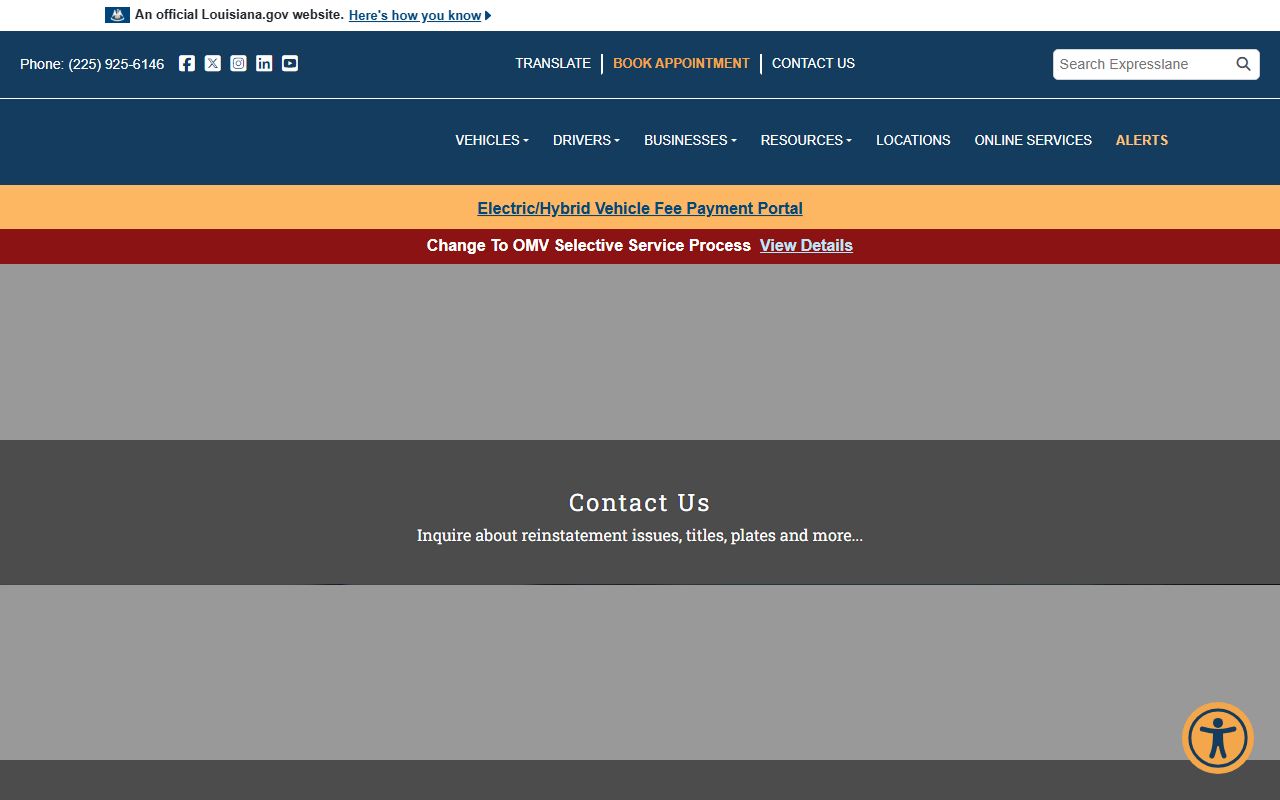Viewport: 1280px width, 800px height.
Task: Click Contact Us in the top bar
Action: point(813,63)
